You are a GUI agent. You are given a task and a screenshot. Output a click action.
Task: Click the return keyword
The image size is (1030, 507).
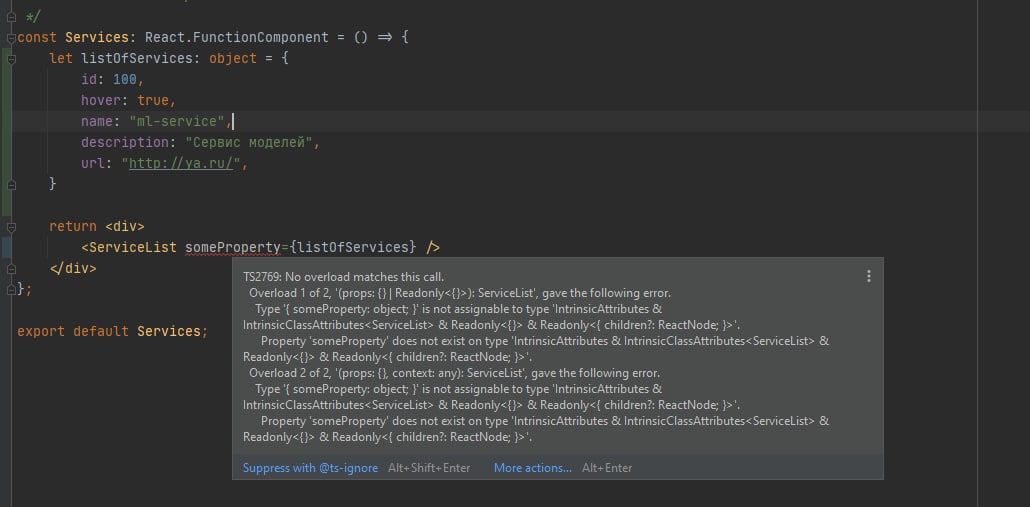pos(73,227)
